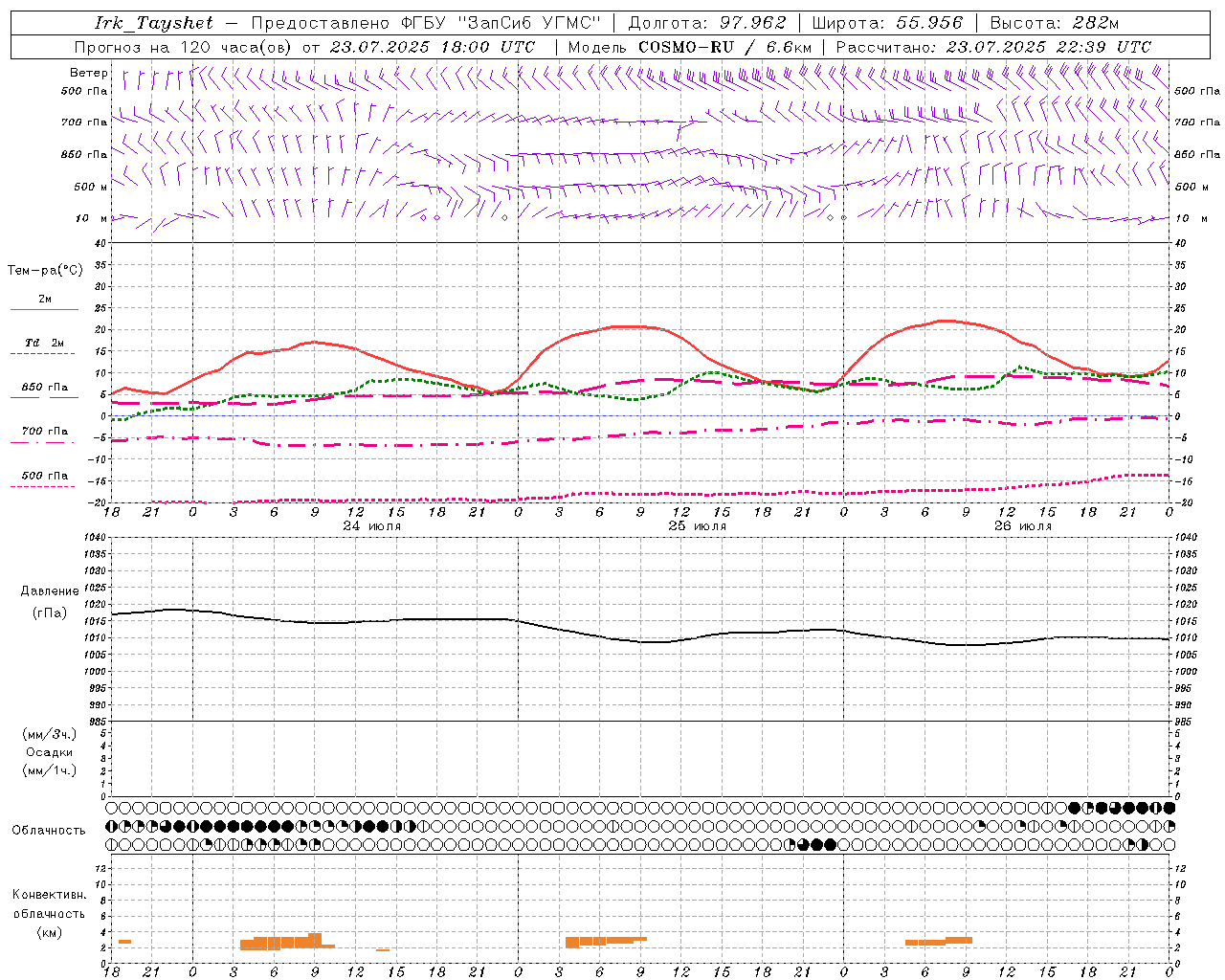The image size is (1225, 980).
Task: Click the 500 гПа temperature legend entry
Action: (x=45, y=476)
